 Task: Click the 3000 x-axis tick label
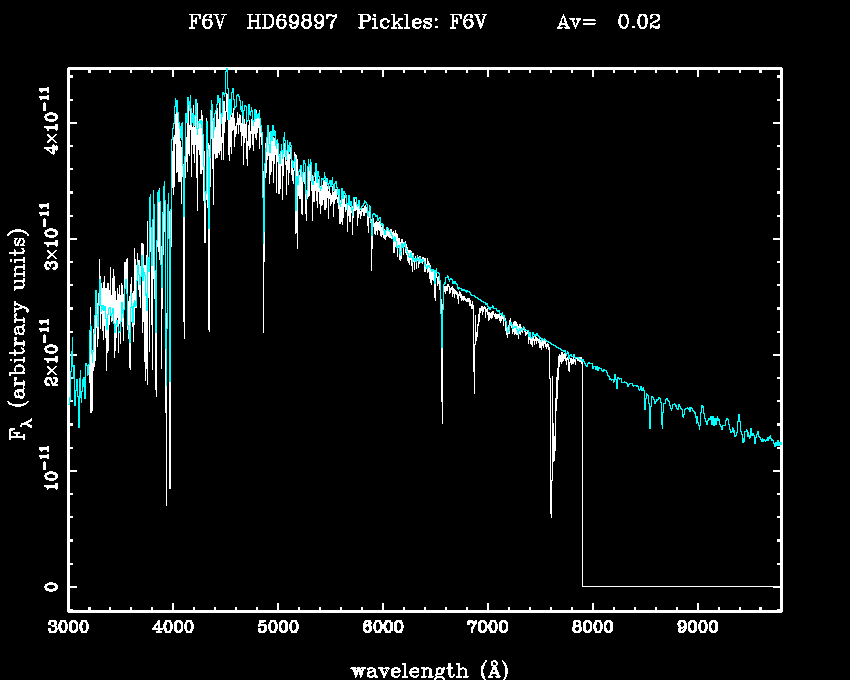[68, 627]
